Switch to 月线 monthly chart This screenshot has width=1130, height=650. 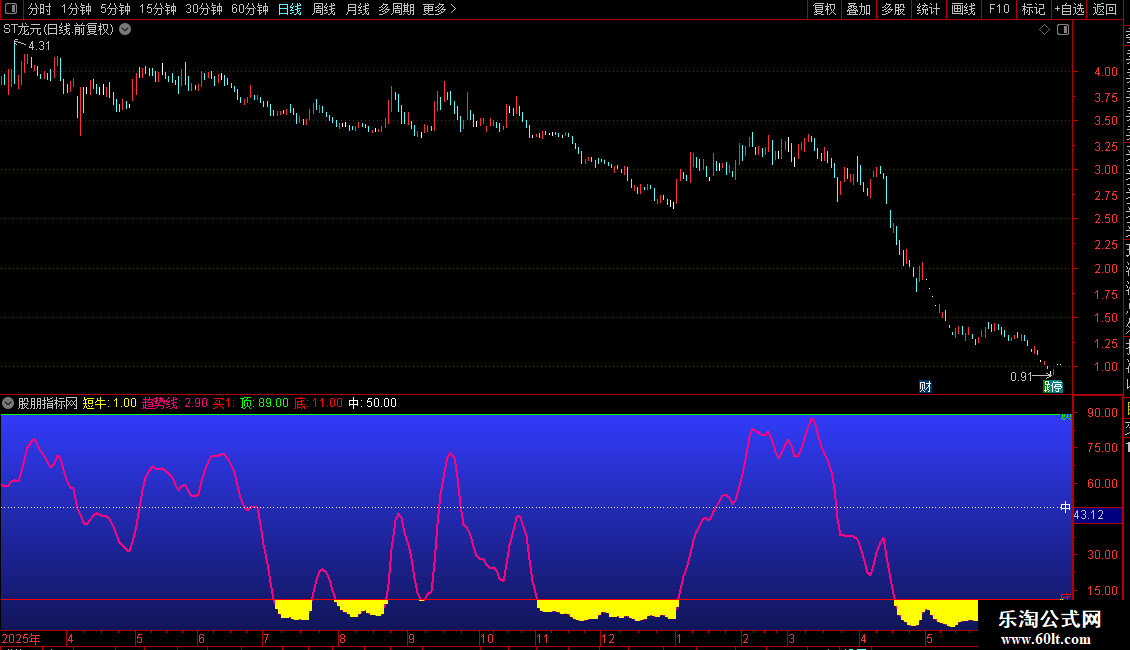coord(357,9)
